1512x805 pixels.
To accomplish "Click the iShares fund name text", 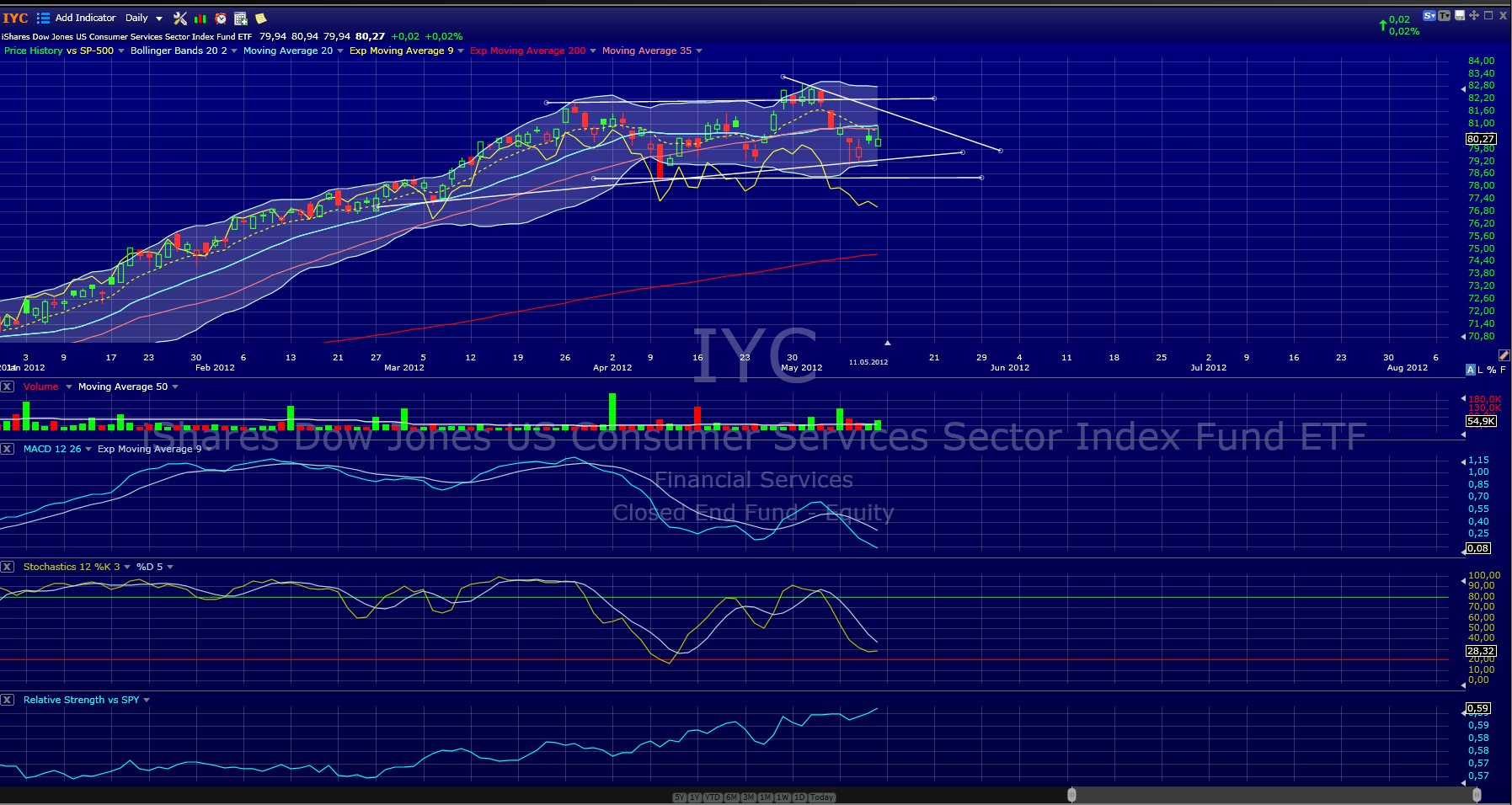I will [x=127, y=36].
